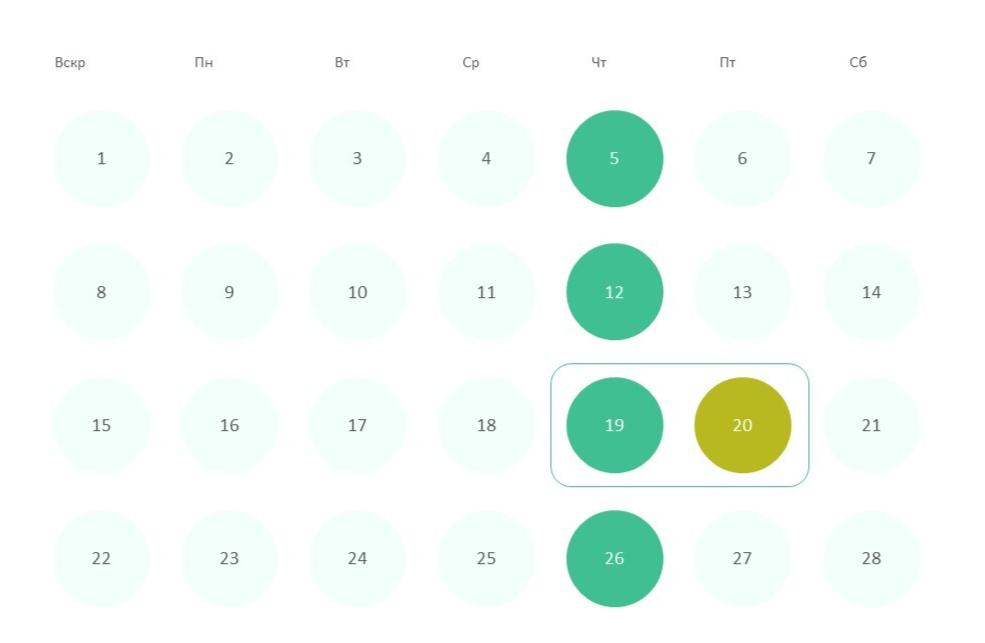Image resolution: width=985 pixels, height=643 pixels.
Task: Select date 27 on Friday
Action: 743,558
